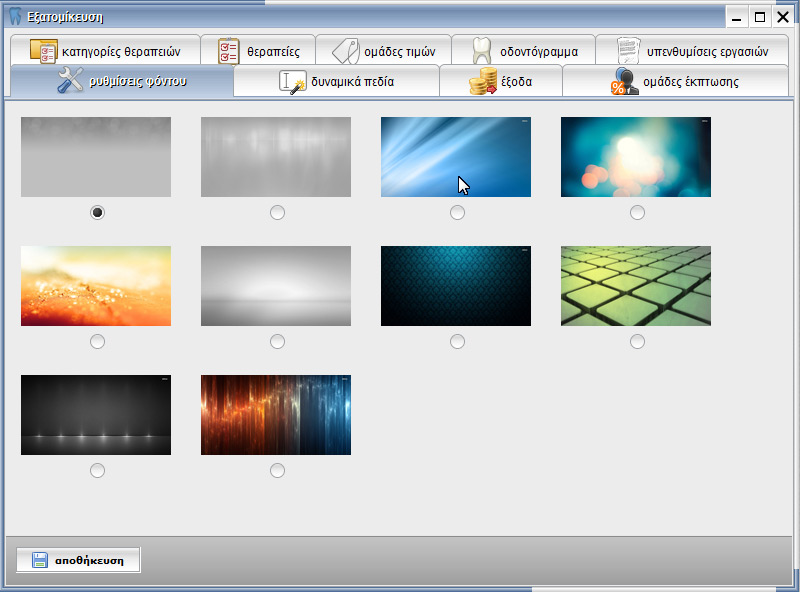Click the tooth application icon in title bar
The image size is (800, 592).
click(x=15, y=17)
